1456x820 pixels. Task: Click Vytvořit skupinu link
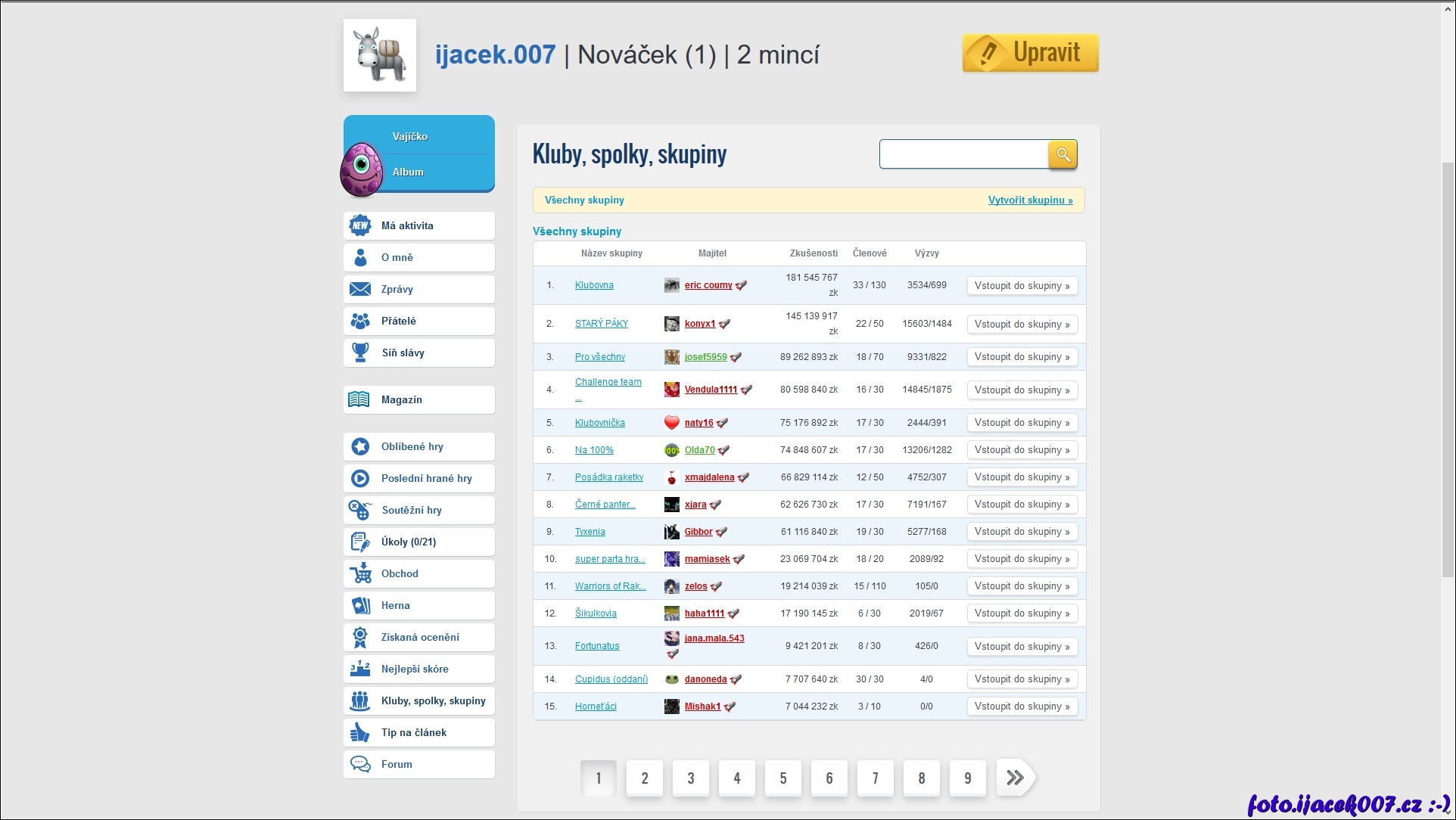click(1030, 200)
